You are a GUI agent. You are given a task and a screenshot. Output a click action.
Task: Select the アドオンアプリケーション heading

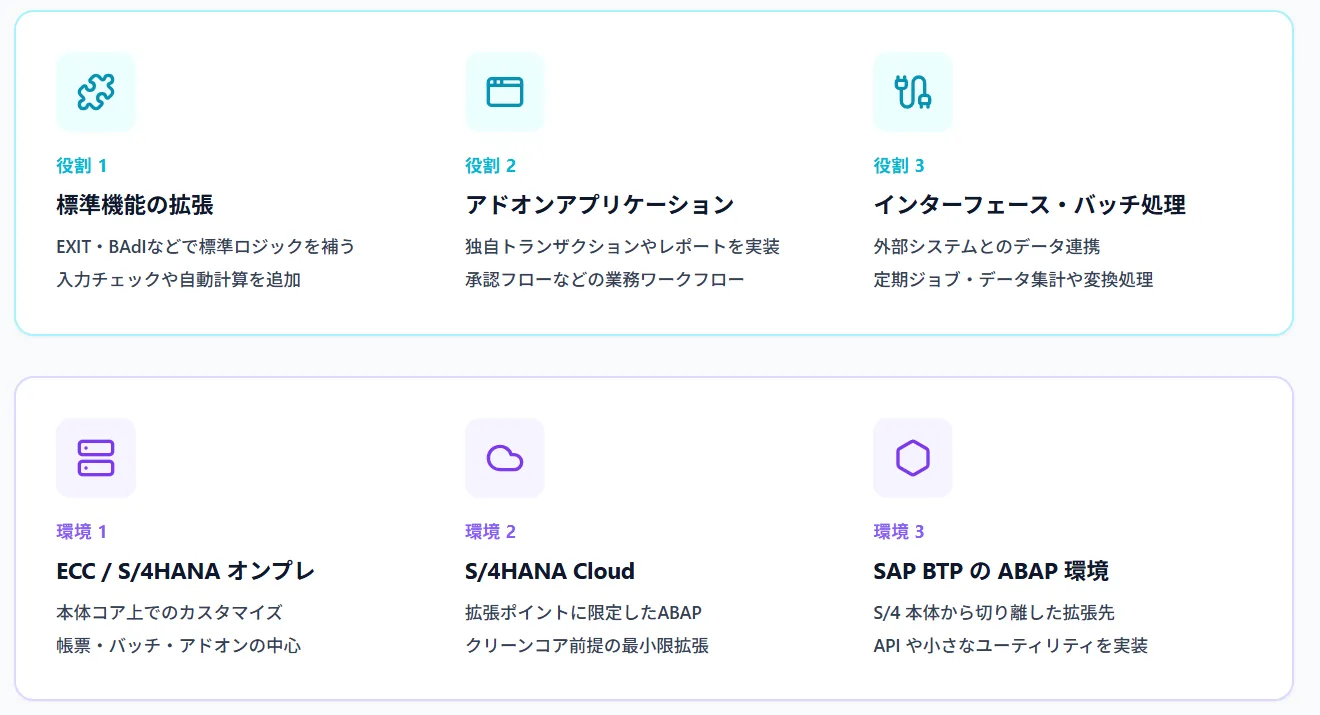pyautogui.click(x=599, y=205)
